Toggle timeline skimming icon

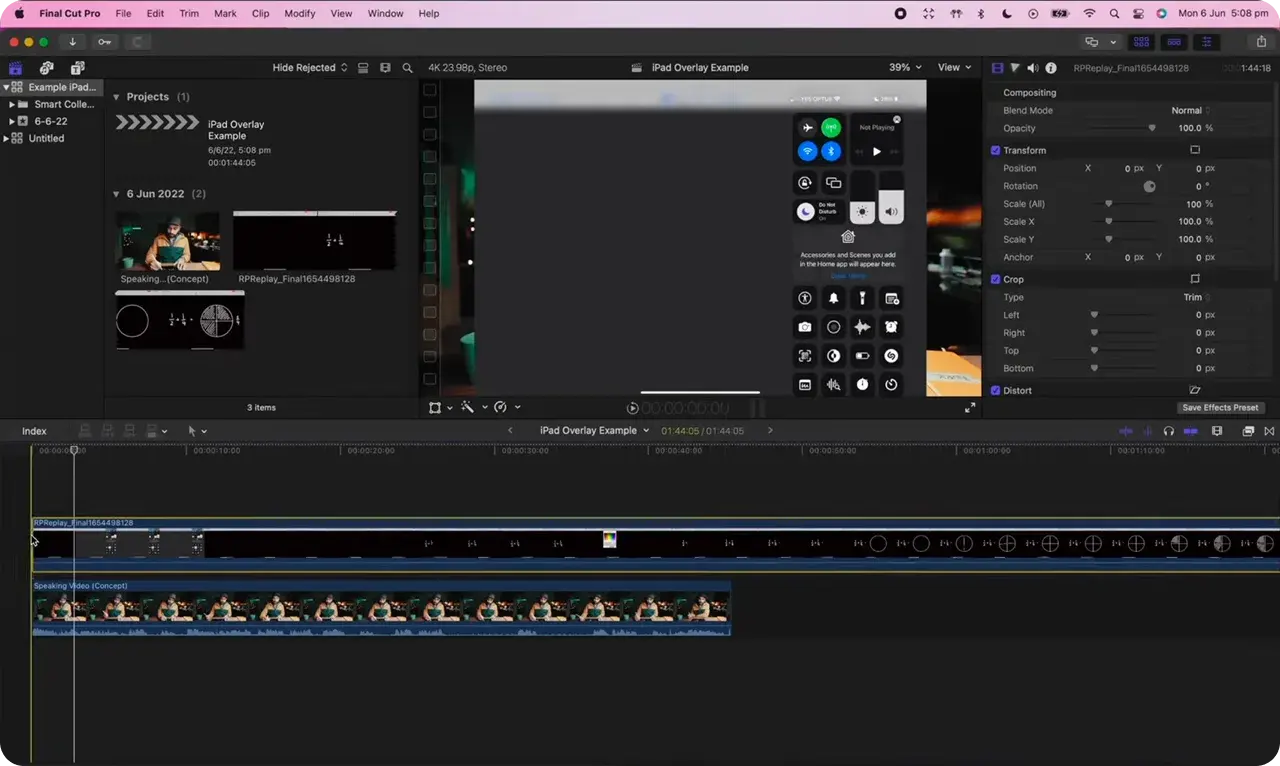coord(1126,431)
